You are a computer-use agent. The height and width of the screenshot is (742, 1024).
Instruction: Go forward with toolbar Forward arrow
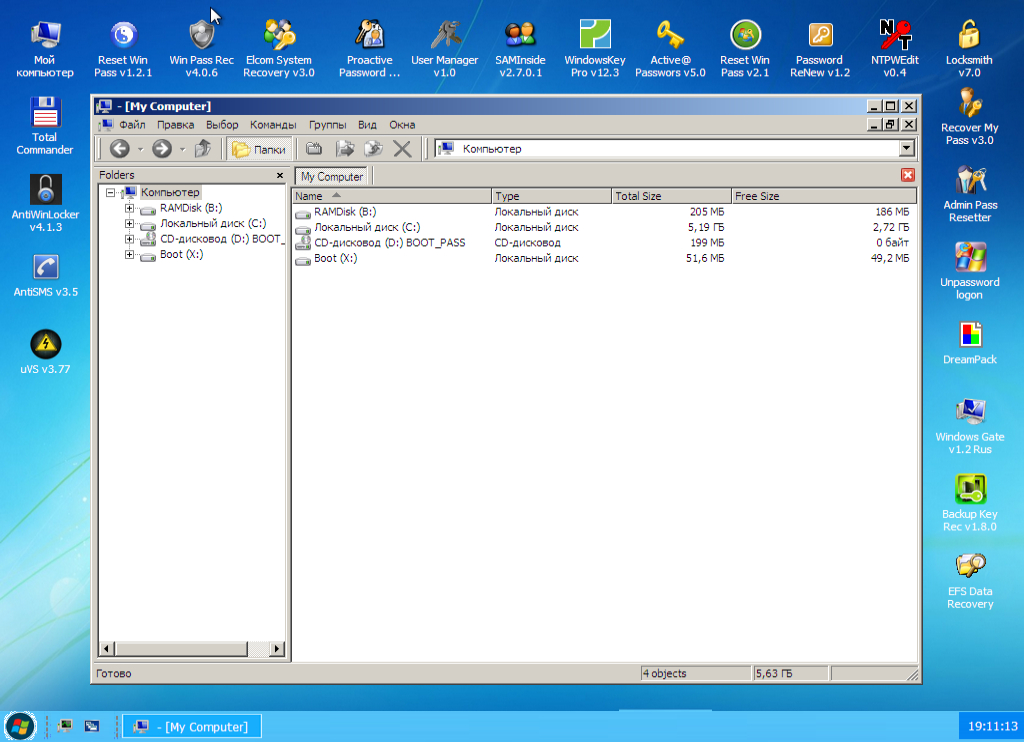point(162,149)
